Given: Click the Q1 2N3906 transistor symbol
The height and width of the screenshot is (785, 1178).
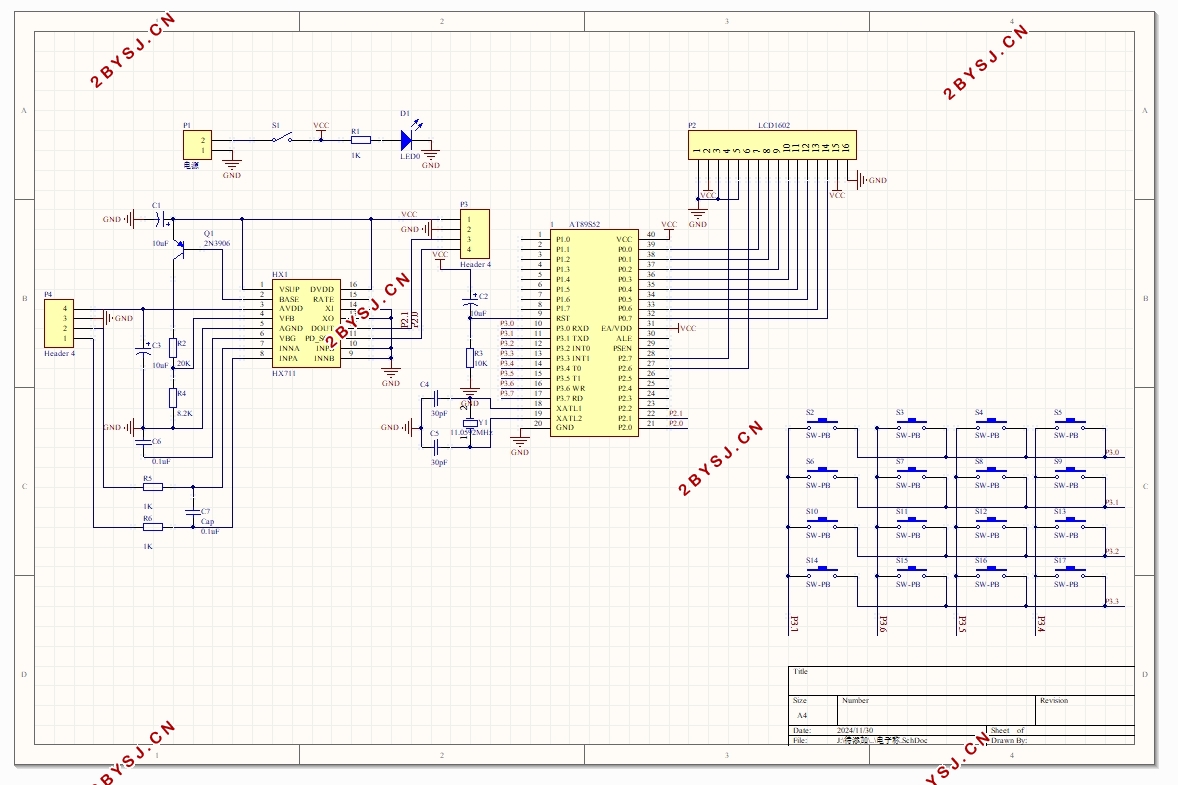Looking at the screenshot, I should (x=180, y=249).
